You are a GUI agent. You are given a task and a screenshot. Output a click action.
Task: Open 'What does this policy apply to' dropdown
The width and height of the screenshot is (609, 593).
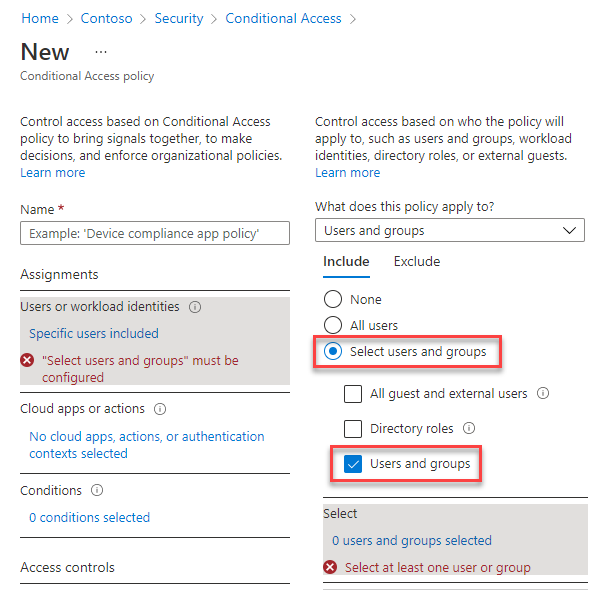pyautogui.click(x=450, y=231)
